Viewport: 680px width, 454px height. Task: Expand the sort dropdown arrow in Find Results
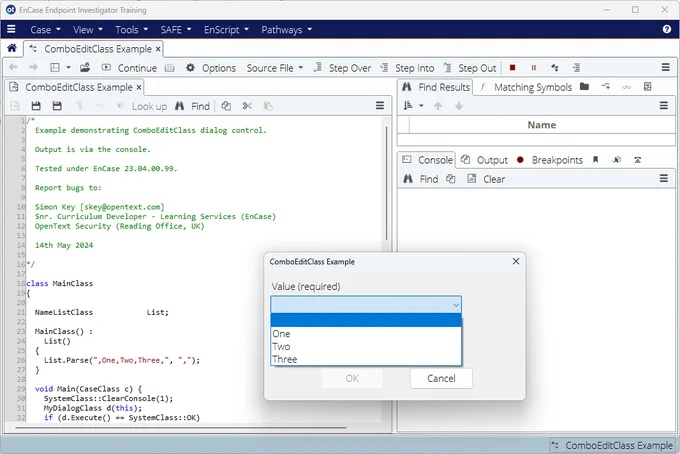421,106
